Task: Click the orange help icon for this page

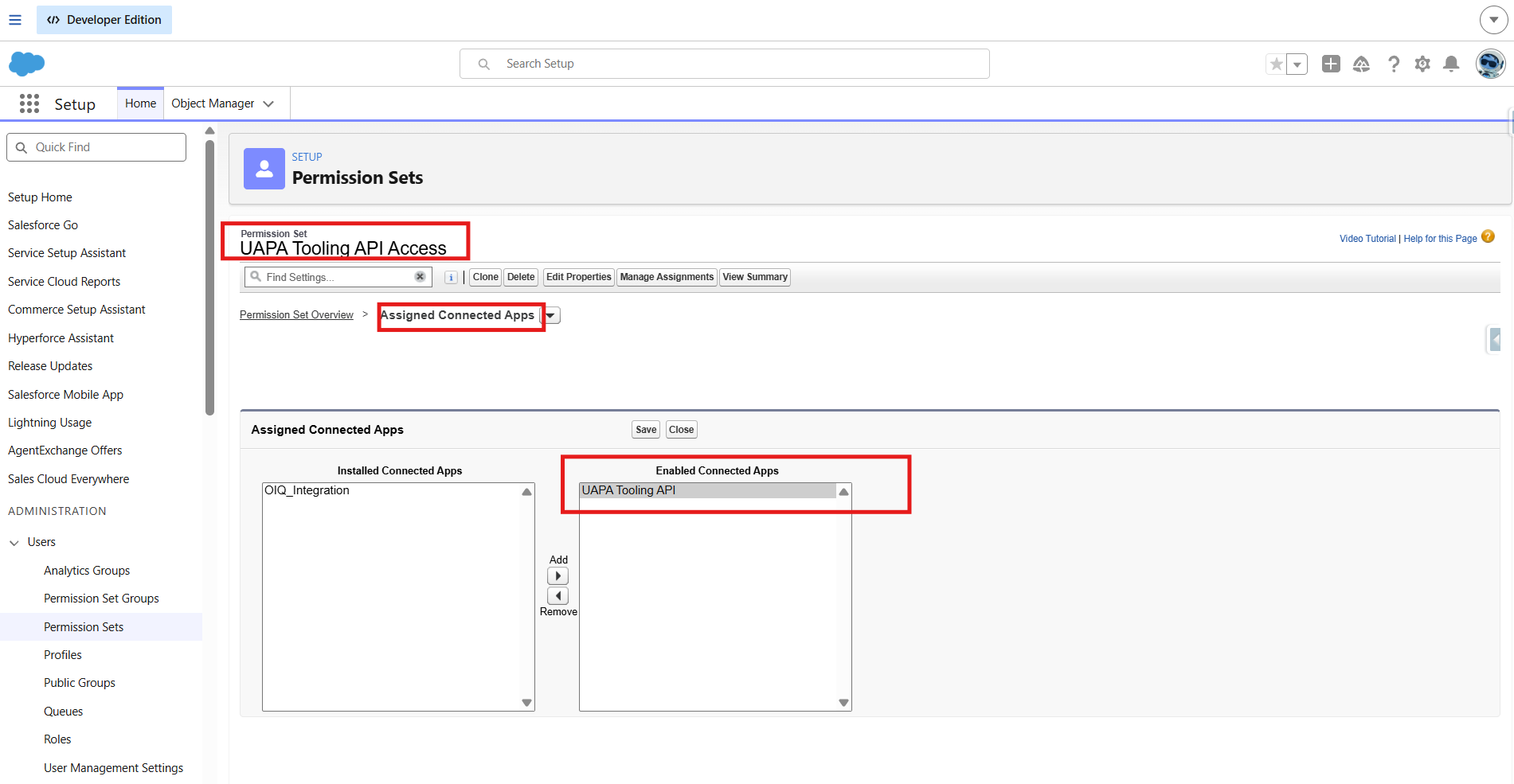Action: click(1488, 236)
